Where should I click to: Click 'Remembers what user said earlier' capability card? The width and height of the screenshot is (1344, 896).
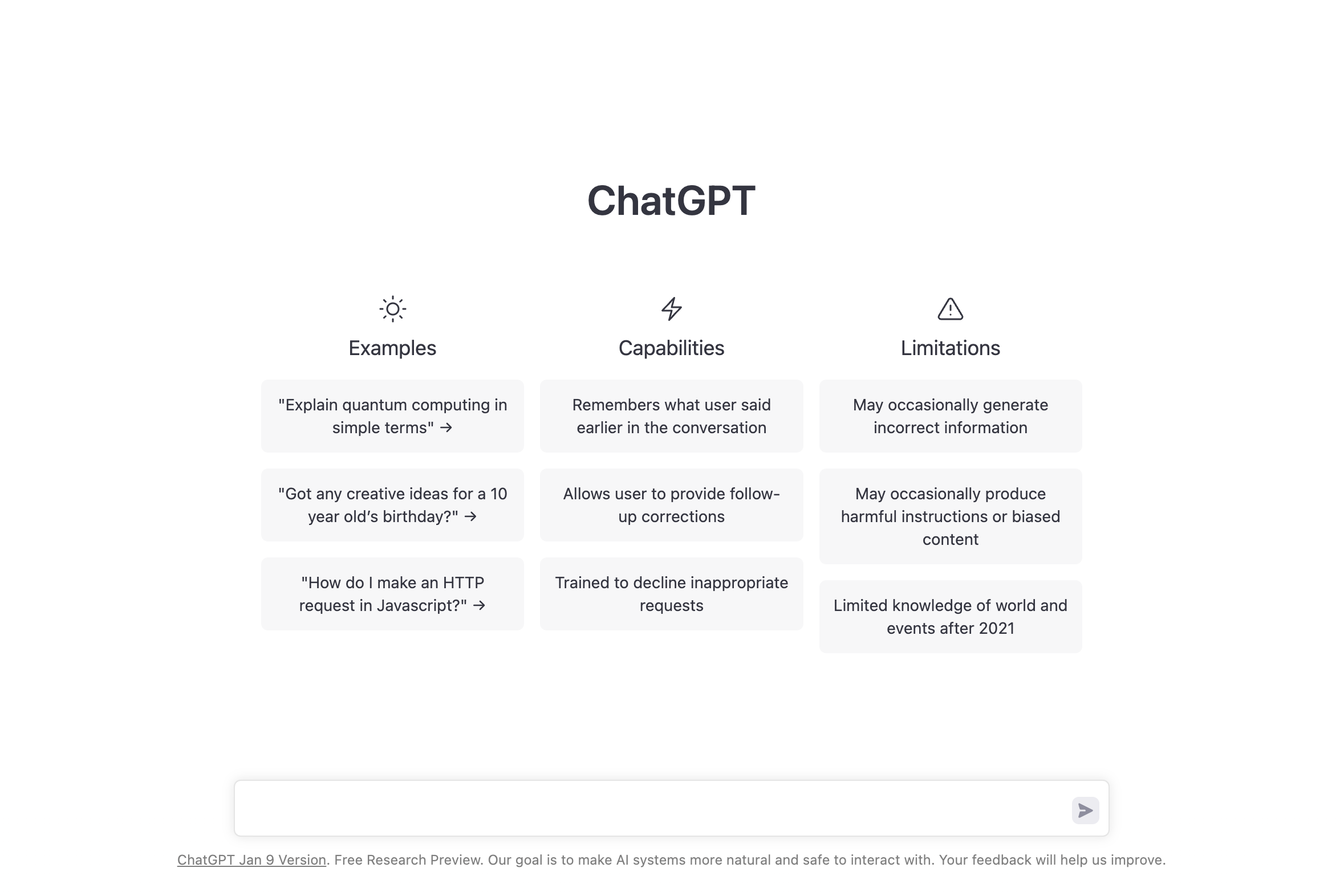point(671,416)
